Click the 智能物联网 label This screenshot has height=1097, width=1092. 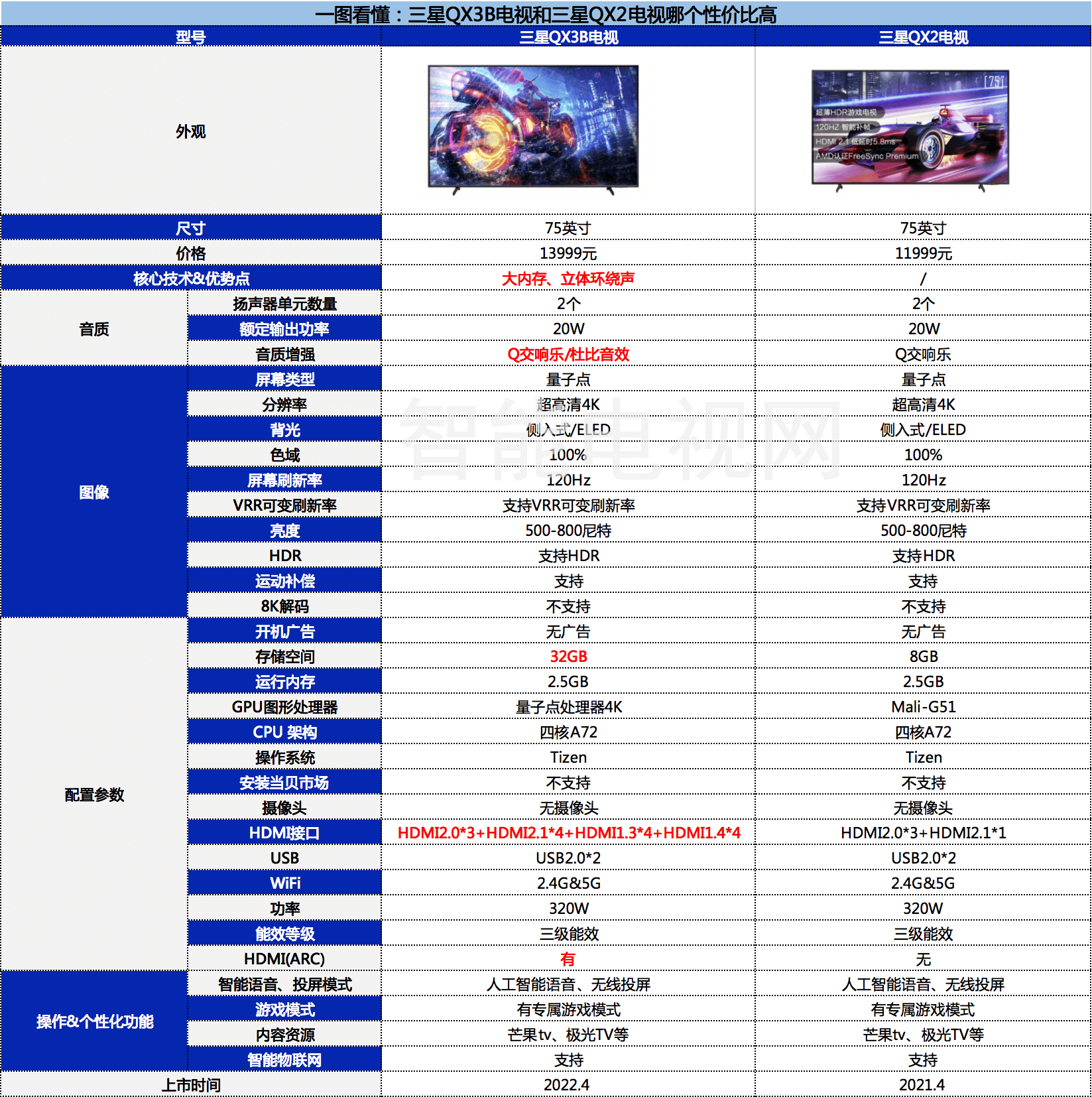284,1060
